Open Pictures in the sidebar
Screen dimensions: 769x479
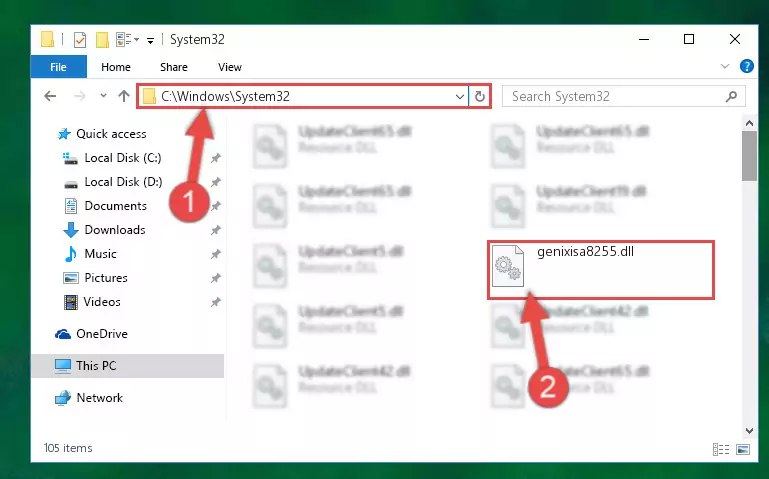point(106,278)
